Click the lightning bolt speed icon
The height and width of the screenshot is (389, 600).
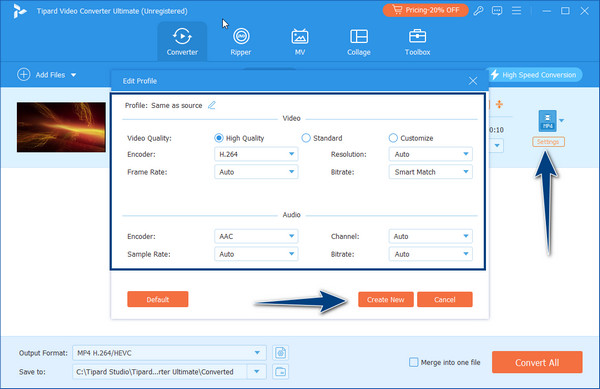[x=495, y=75]
